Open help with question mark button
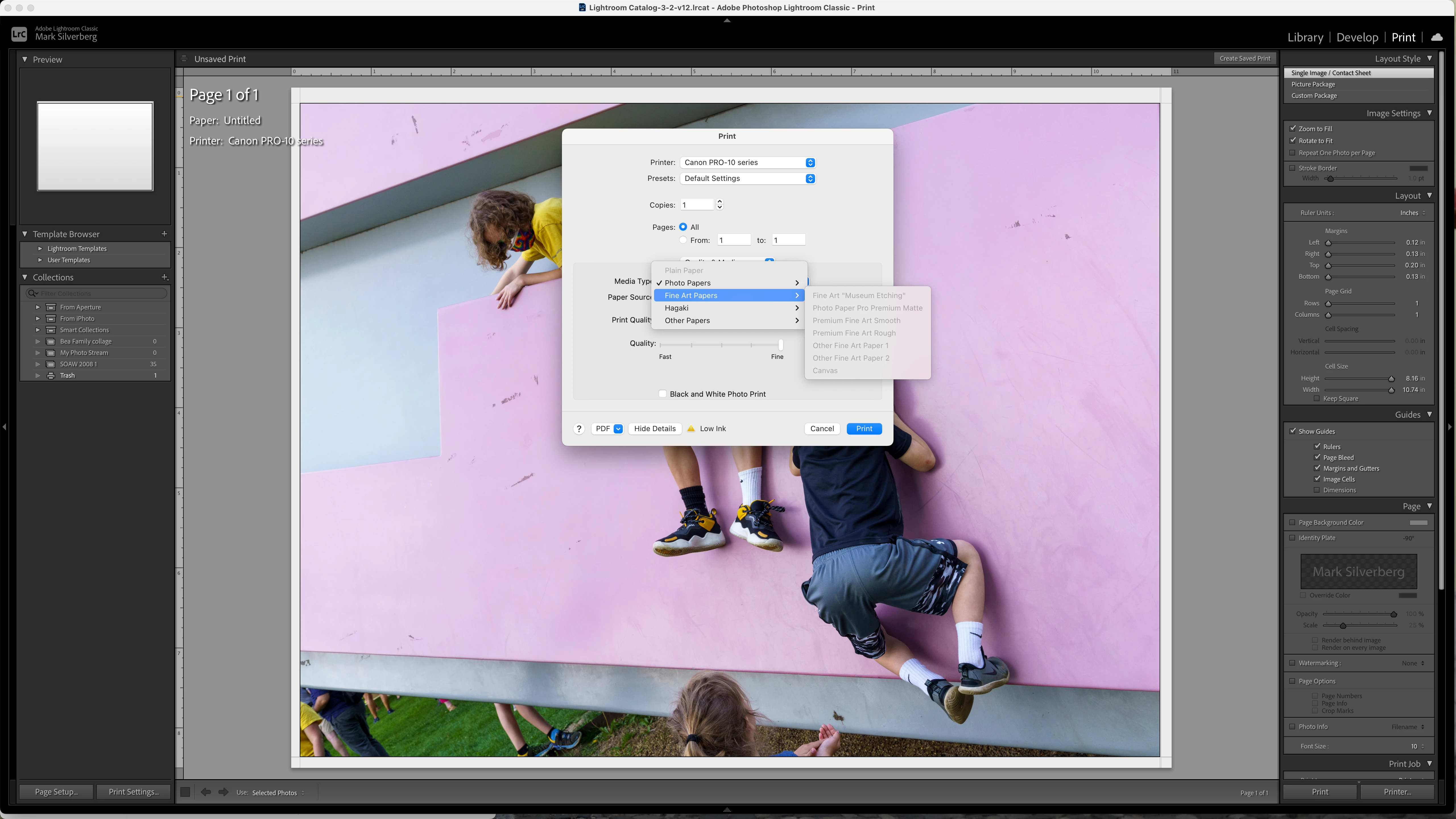This screenshot has height=819, width=1456. (579, 429)
